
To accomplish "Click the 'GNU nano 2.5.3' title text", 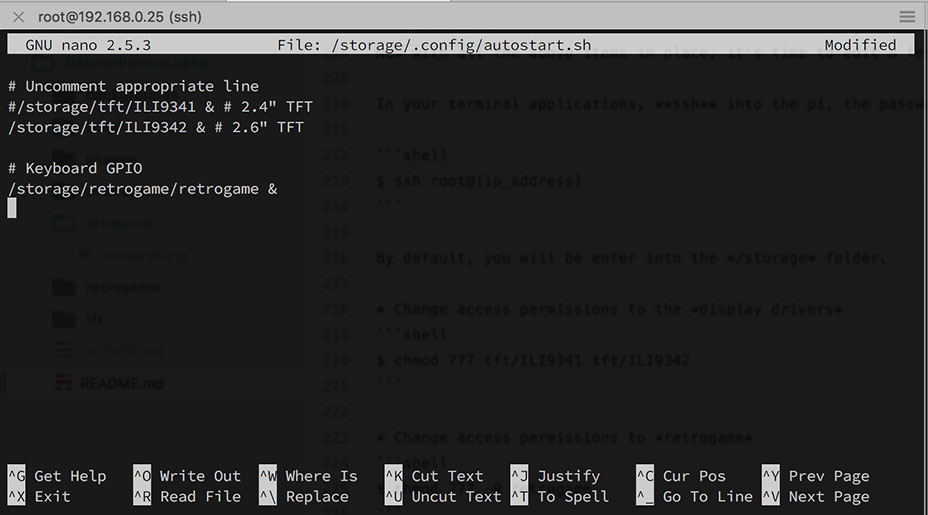I will 88,45.
